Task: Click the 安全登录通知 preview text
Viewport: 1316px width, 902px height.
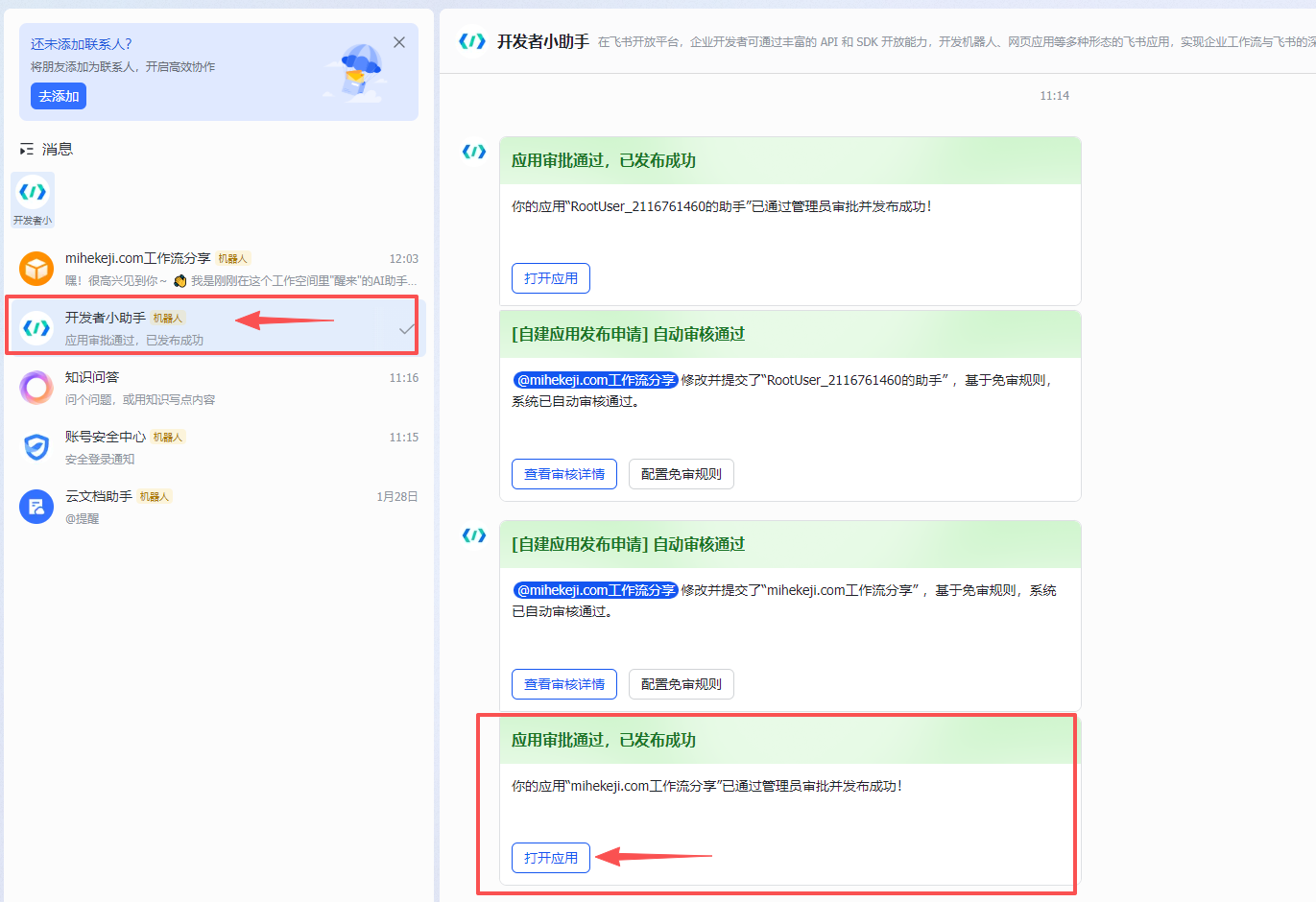Action: 100,460
